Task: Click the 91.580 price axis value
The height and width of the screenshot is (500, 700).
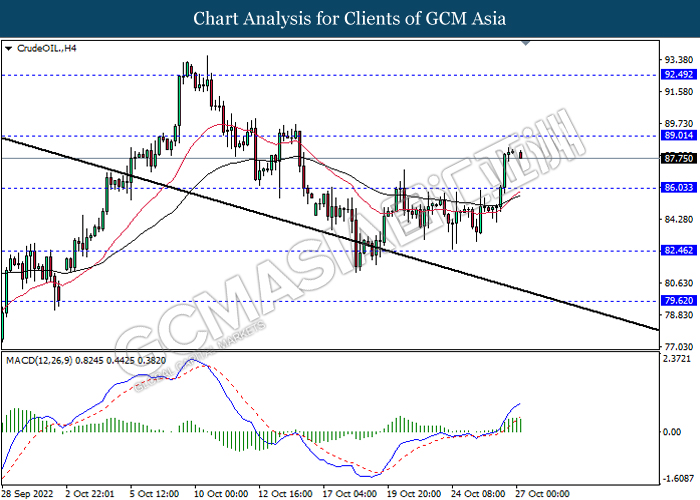Action: pos(679,92)
